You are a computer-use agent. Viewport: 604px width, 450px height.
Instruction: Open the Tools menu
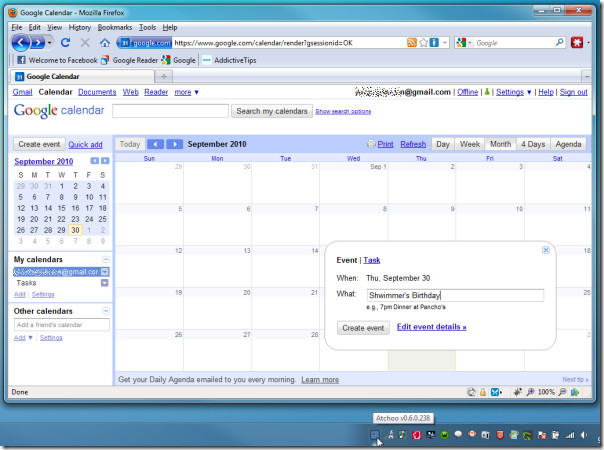pos(148,27)
